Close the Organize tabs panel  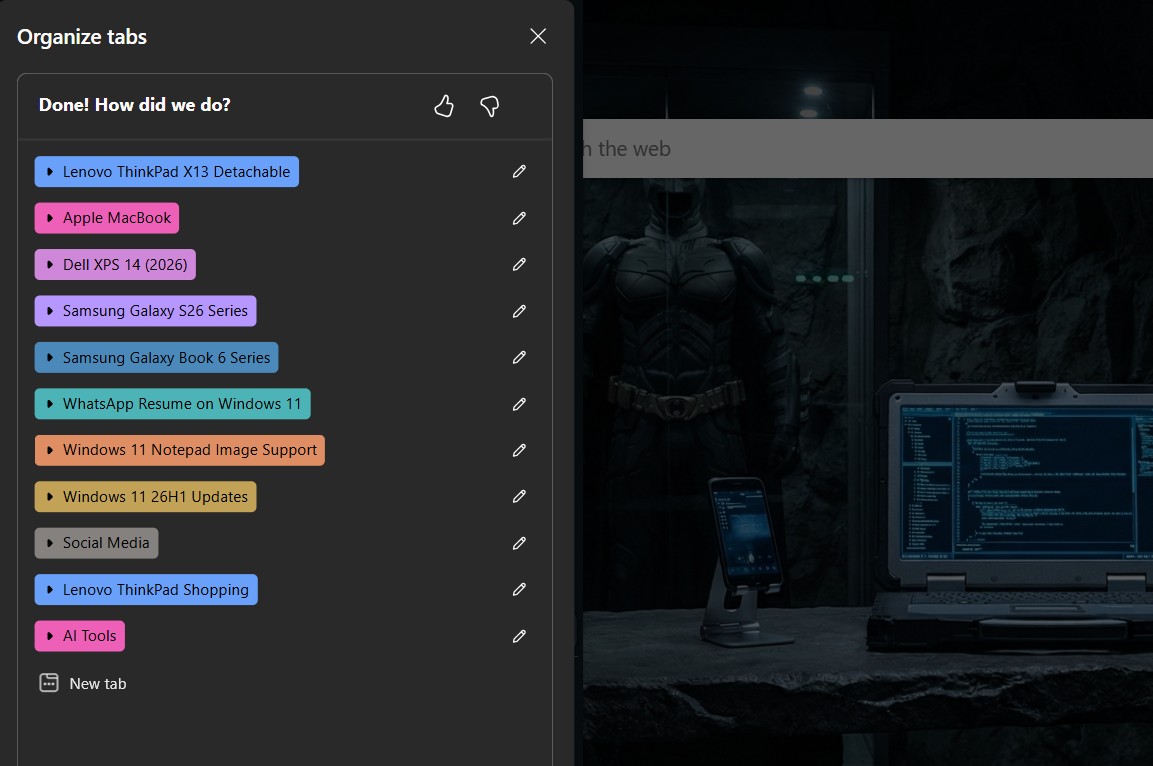click(537, 36)
